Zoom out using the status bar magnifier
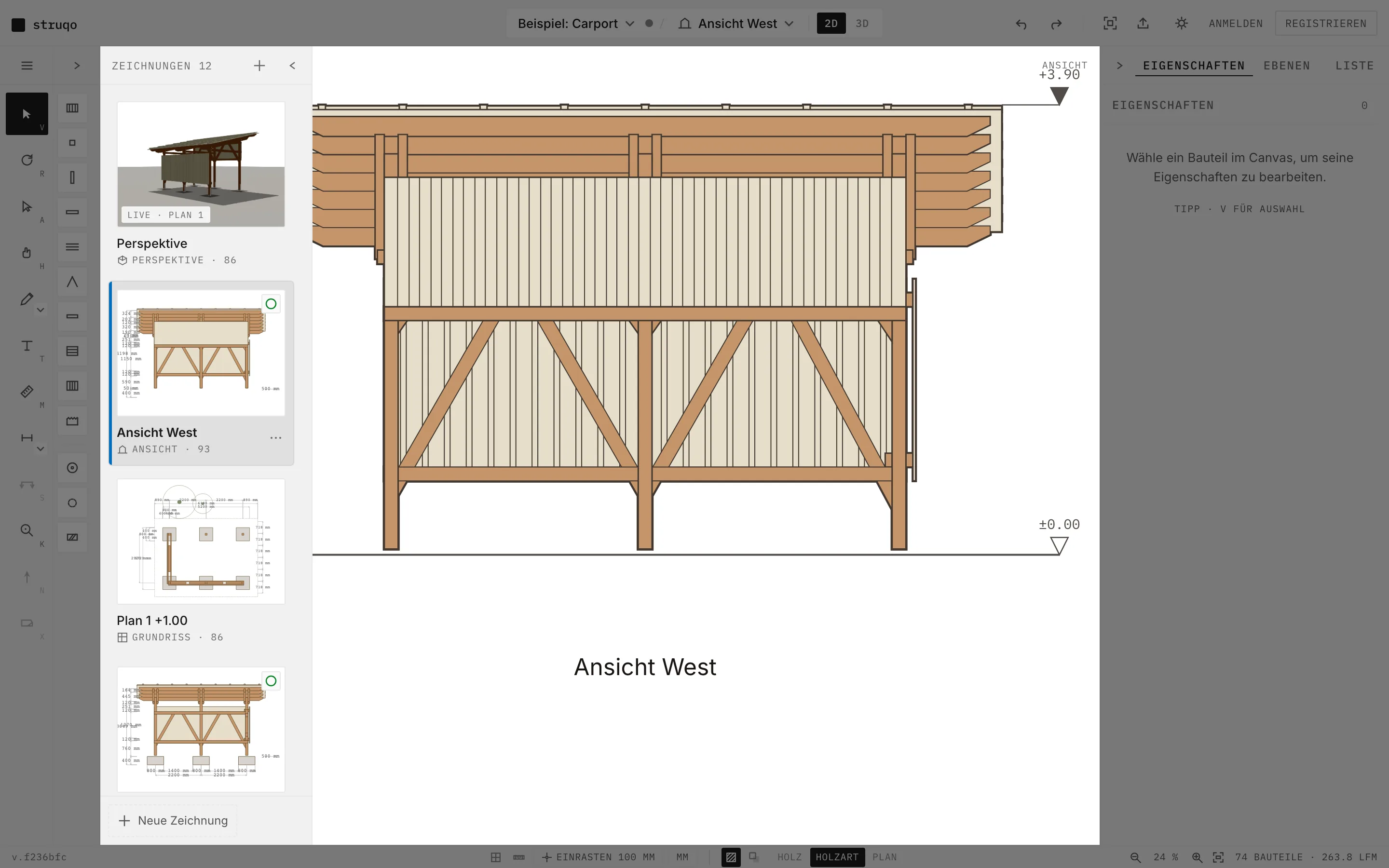1389x868 pixels. [x=1135, y=857]
